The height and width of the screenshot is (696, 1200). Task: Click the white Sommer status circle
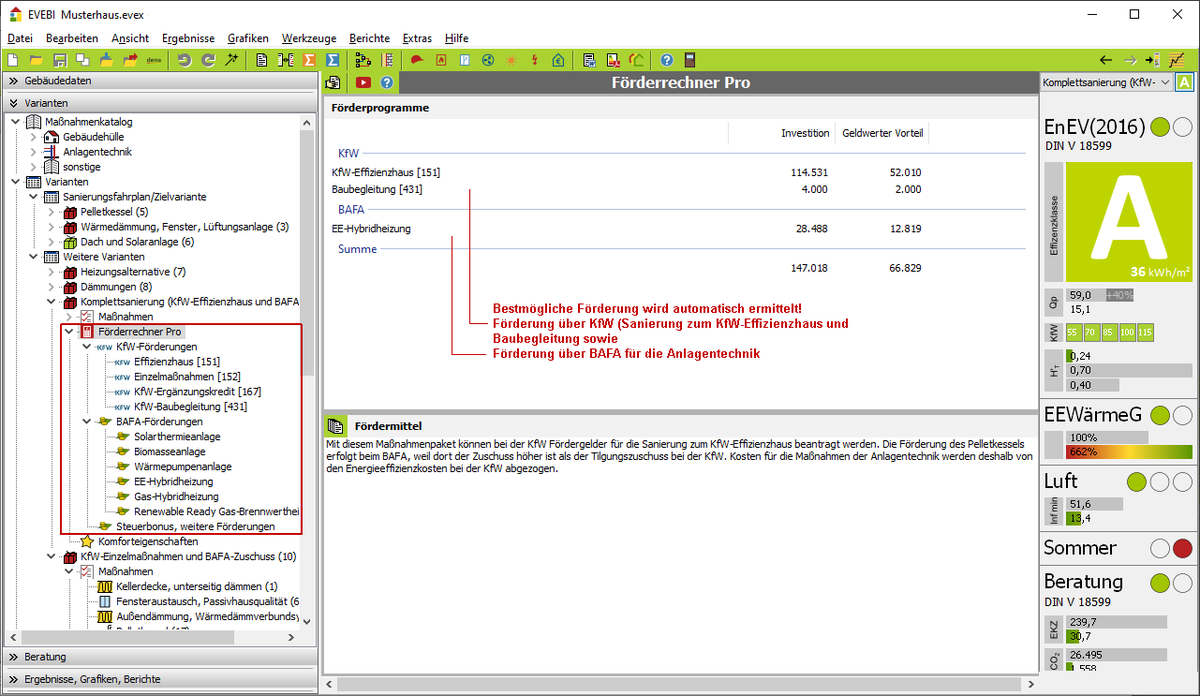[x=1160, y=548]
